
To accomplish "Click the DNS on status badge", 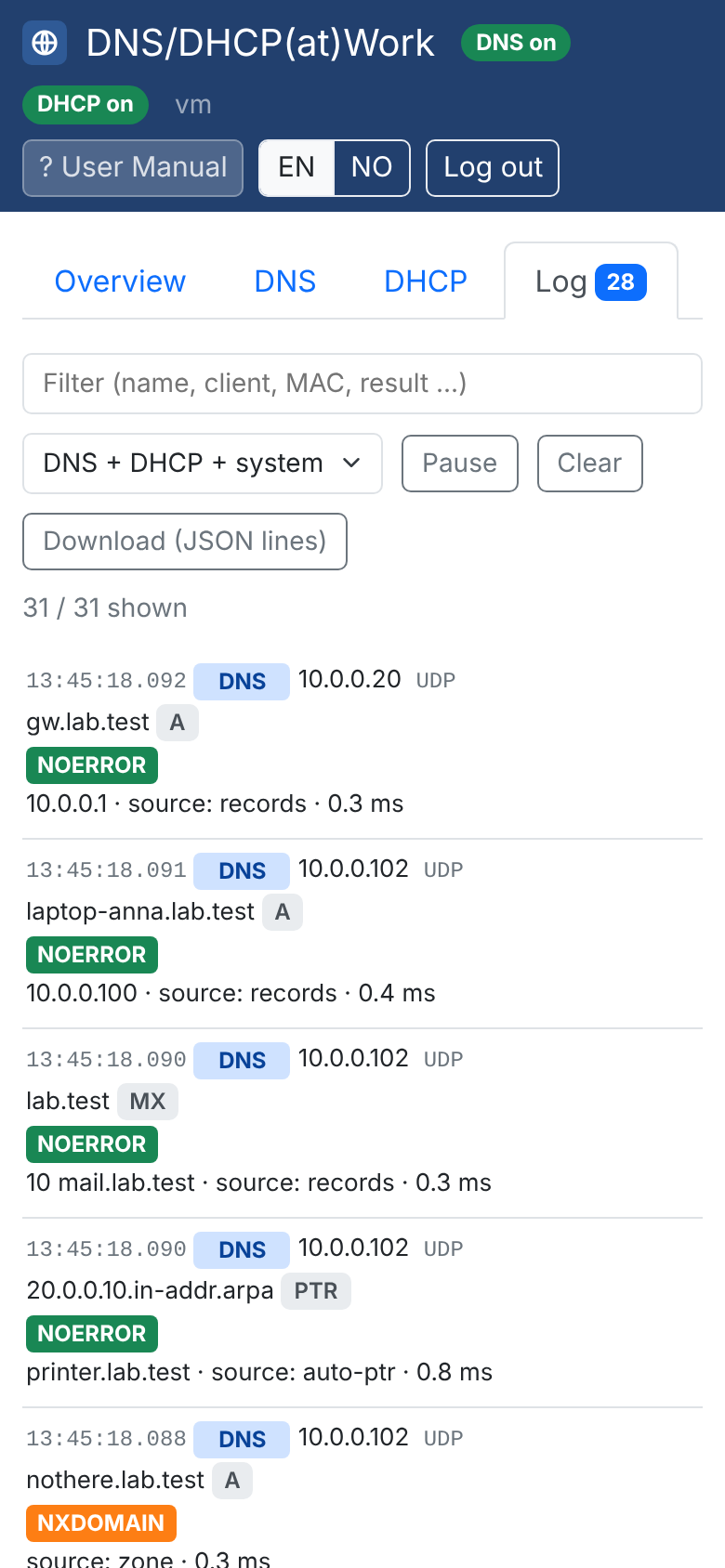I will [x=516, y=43].
